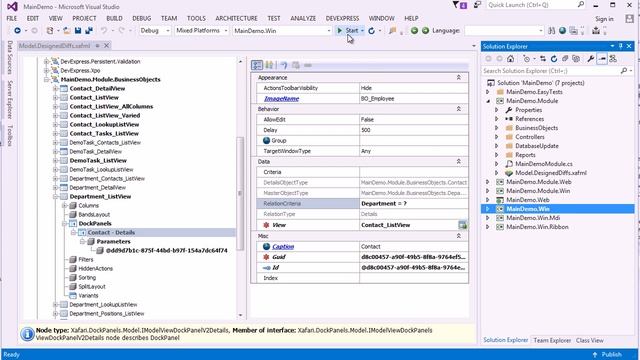Pin the Solution Explorer panel
This screenshot has height=360, width=640.
pyautogui.click(x=620, y=46)
